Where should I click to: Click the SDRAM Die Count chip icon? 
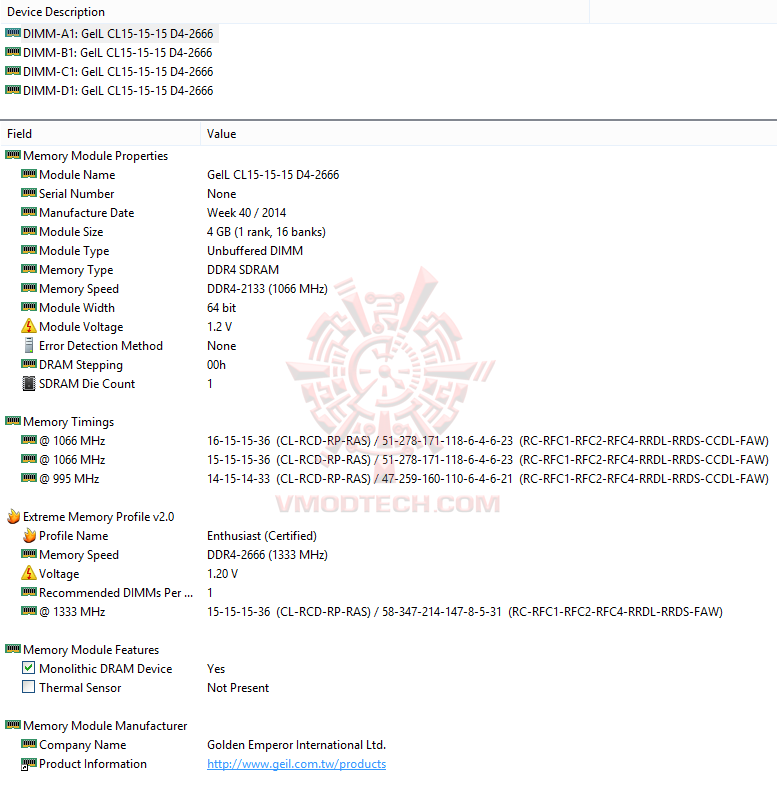tap(29, 384)
